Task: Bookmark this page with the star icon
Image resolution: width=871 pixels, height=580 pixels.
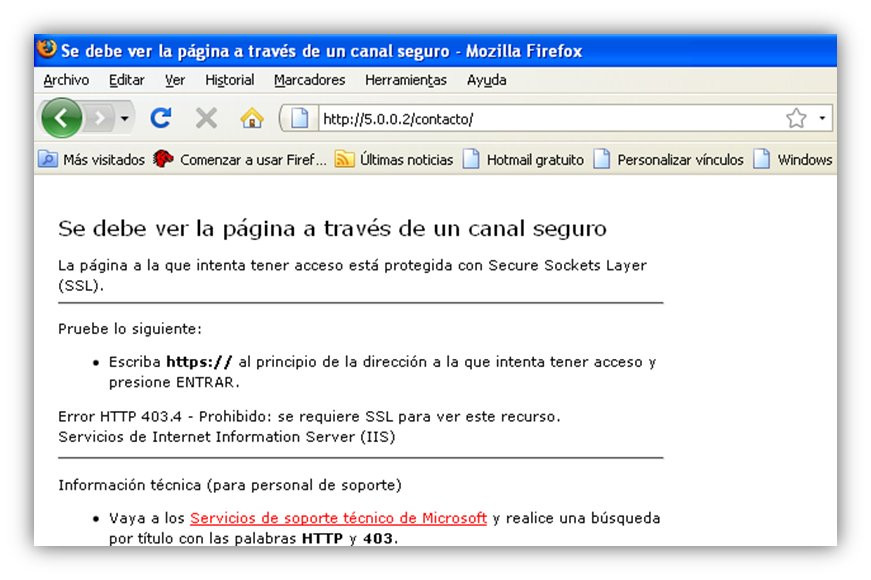Action: [x=796, y=118]
